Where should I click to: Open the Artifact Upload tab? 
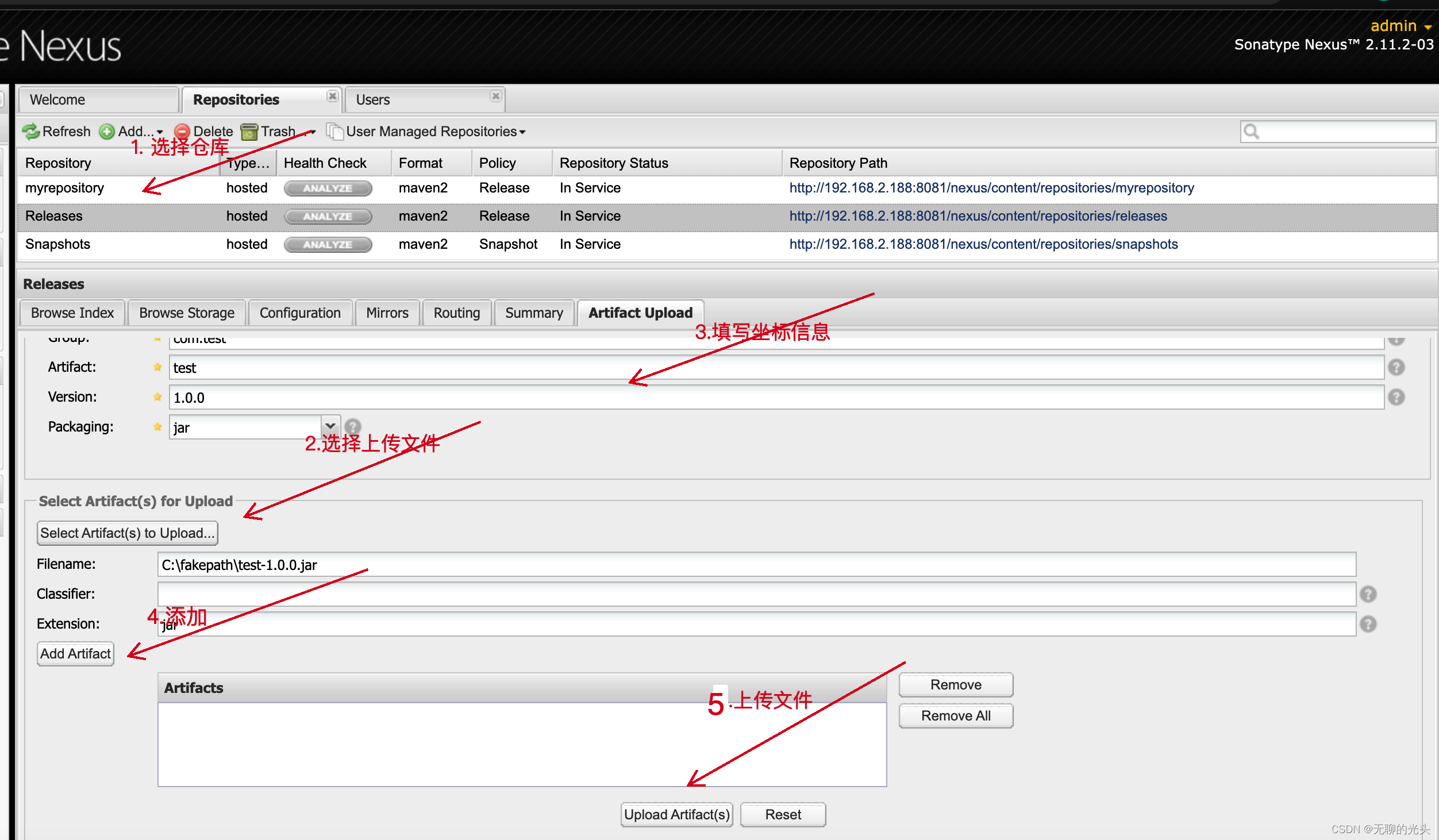click(x=641, y=313)
